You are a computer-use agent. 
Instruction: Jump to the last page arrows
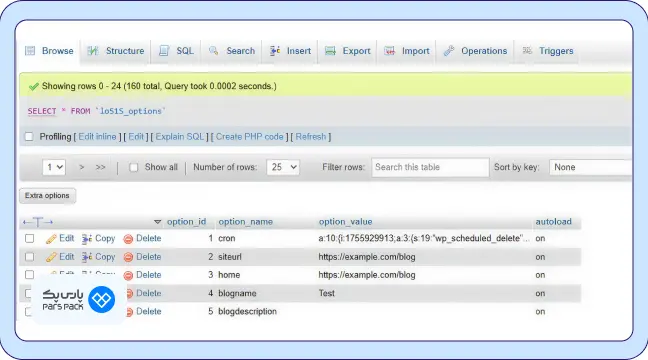pos(100,167)
